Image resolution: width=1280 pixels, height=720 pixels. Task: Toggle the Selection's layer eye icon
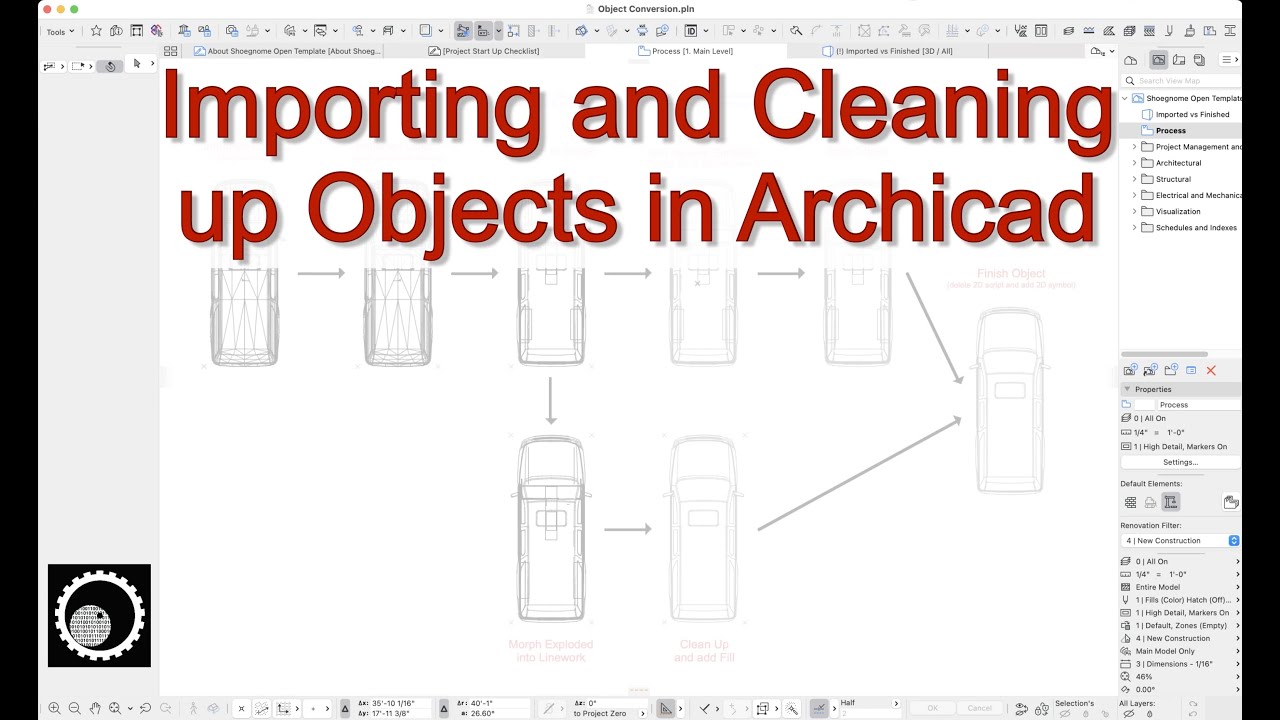pyautogui.click(x=1064, y=714)
